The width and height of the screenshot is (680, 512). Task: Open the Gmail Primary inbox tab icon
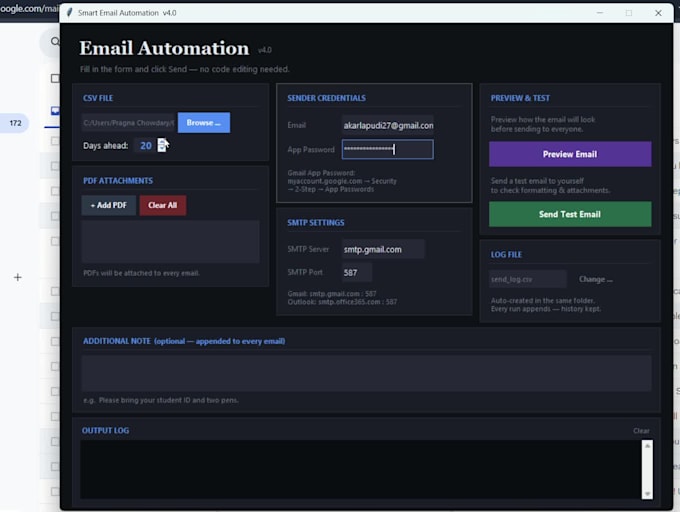(55, 111)
